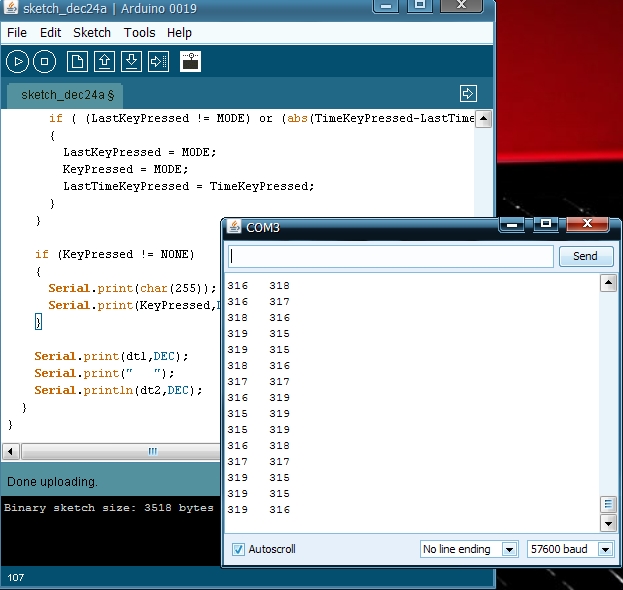Click the Stop toolbar icon
The height and width of the screenshot is (590, 623).
(x=44, y=62)
